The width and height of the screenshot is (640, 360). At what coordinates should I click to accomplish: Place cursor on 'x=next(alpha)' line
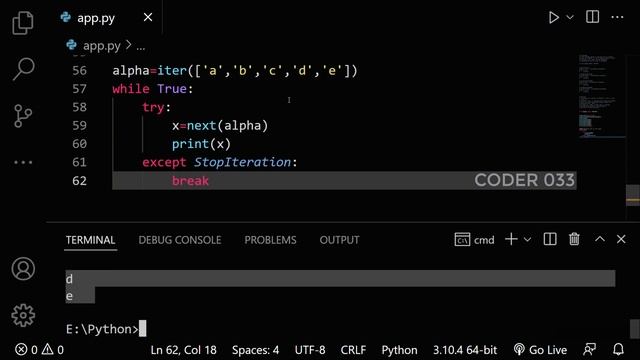[x=220, y=126]
